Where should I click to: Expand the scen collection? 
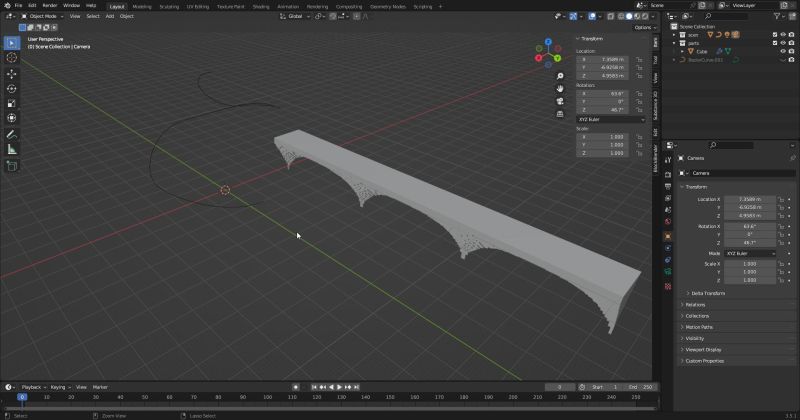[674, 35]
